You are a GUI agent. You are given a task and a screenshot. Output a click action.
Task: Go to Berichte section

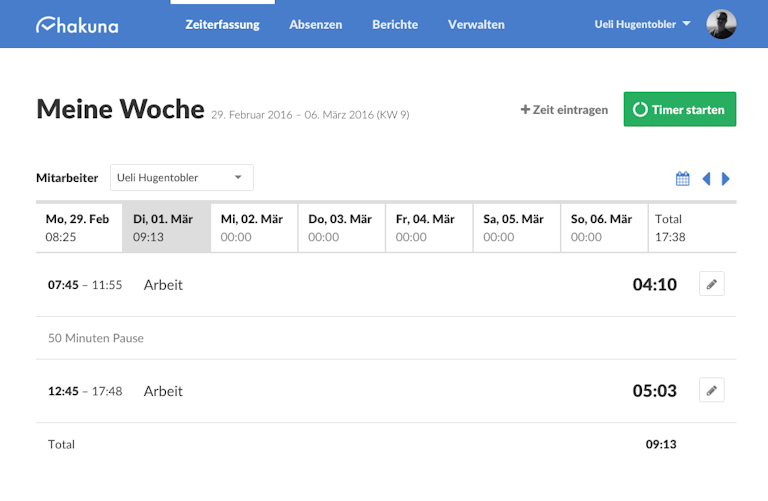pos(395,24)
